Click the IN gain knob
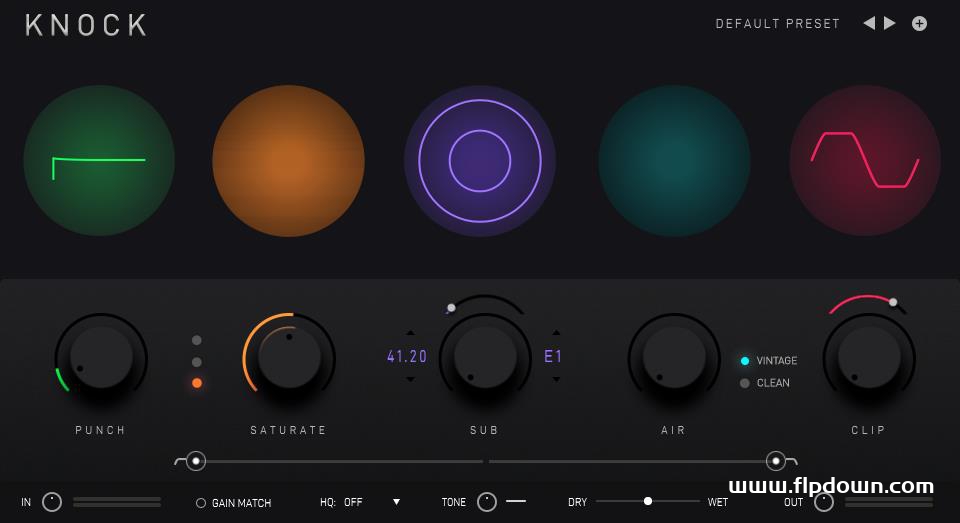This screenshot has height=523, width=960. (x=52, y=502)
